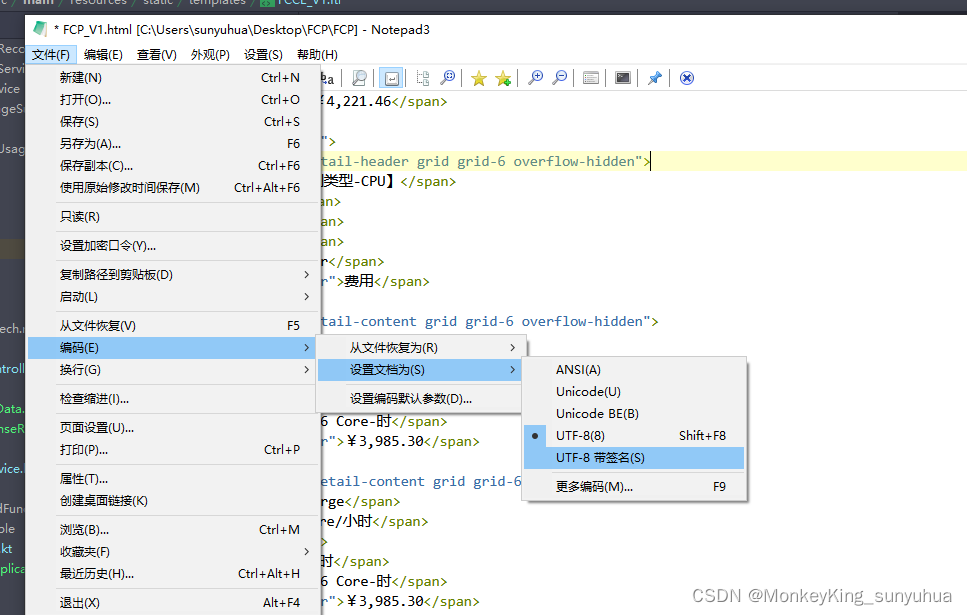967x615 pixels.
Task: Click the scheme configuration list icon
Action: pyautogui.click(x=591, y=78)
